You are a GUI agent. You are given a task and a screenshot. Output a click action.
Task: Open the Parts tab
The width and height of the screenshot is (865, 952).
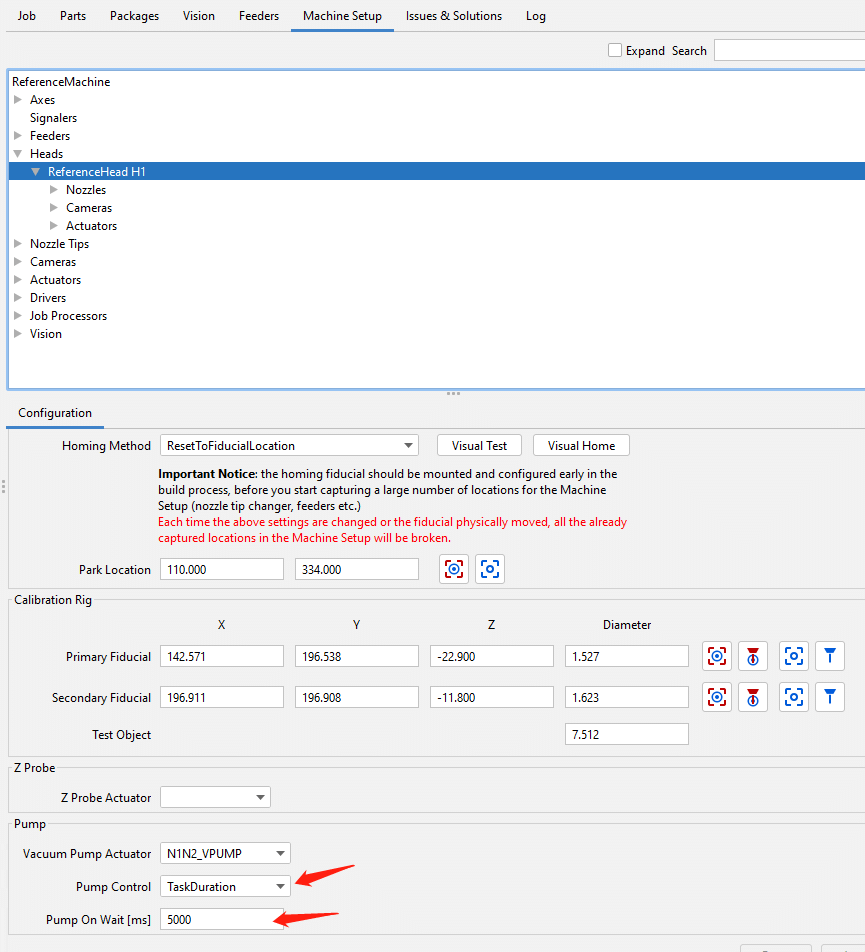pyautogui.click(x=73, y=16)
